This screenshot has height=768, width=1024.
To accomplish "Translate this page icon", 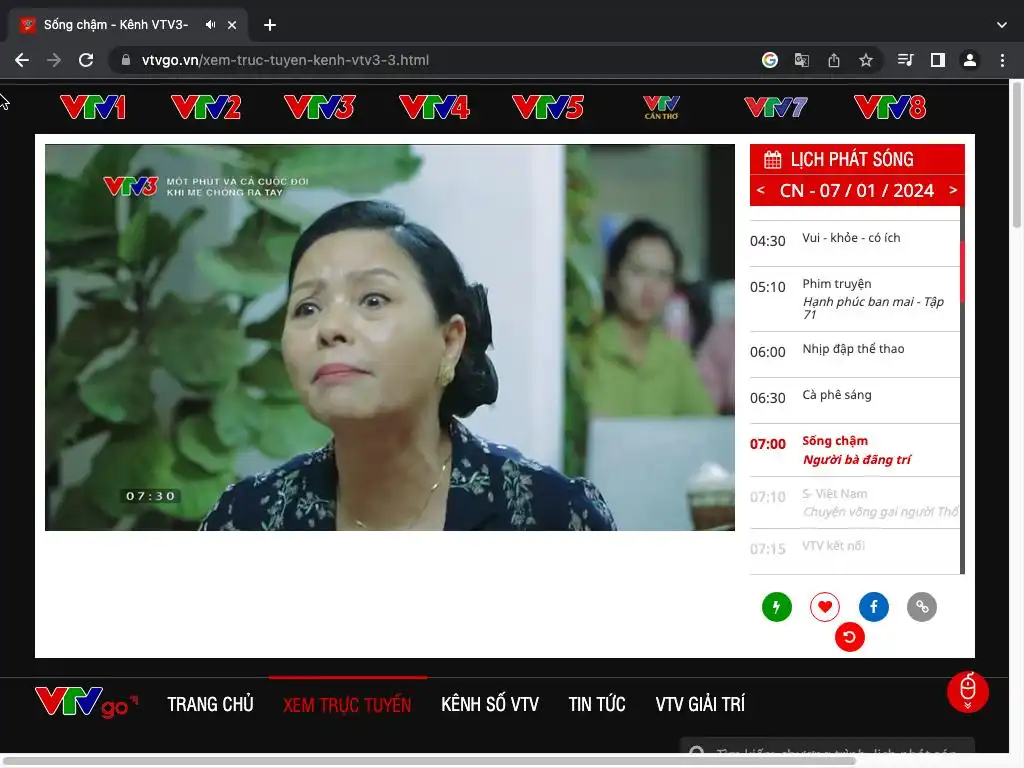I will pyautogui.click(x=802, y=60).
